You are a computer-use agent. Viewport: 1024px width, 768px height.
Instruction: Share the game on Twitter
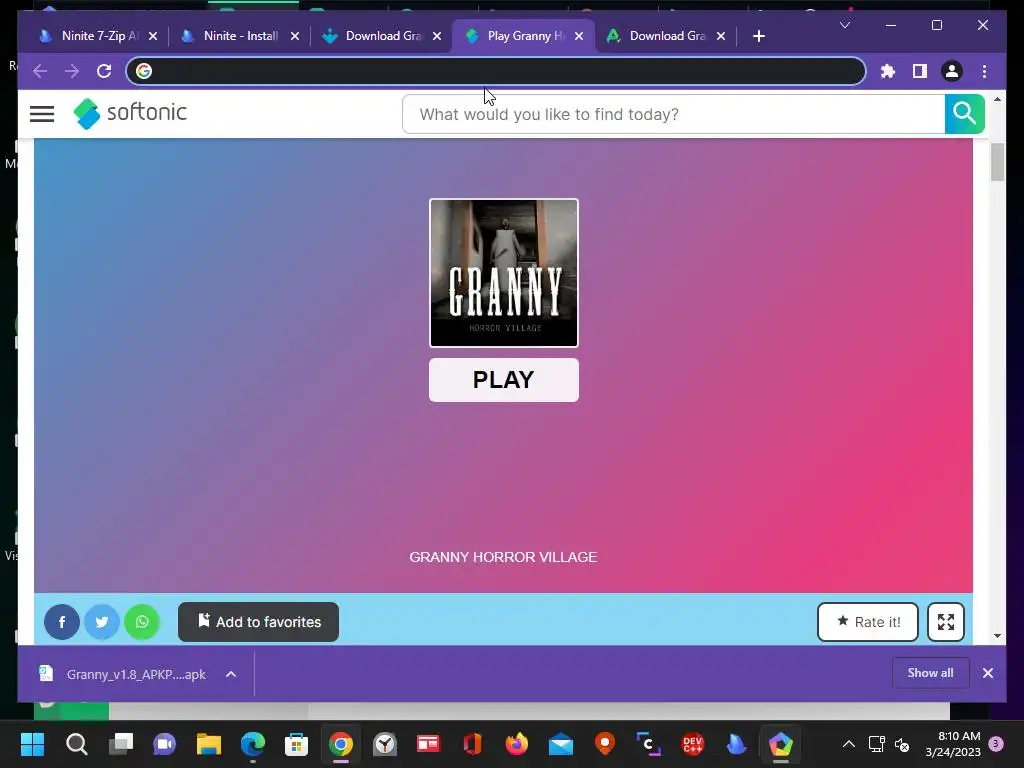102,622
